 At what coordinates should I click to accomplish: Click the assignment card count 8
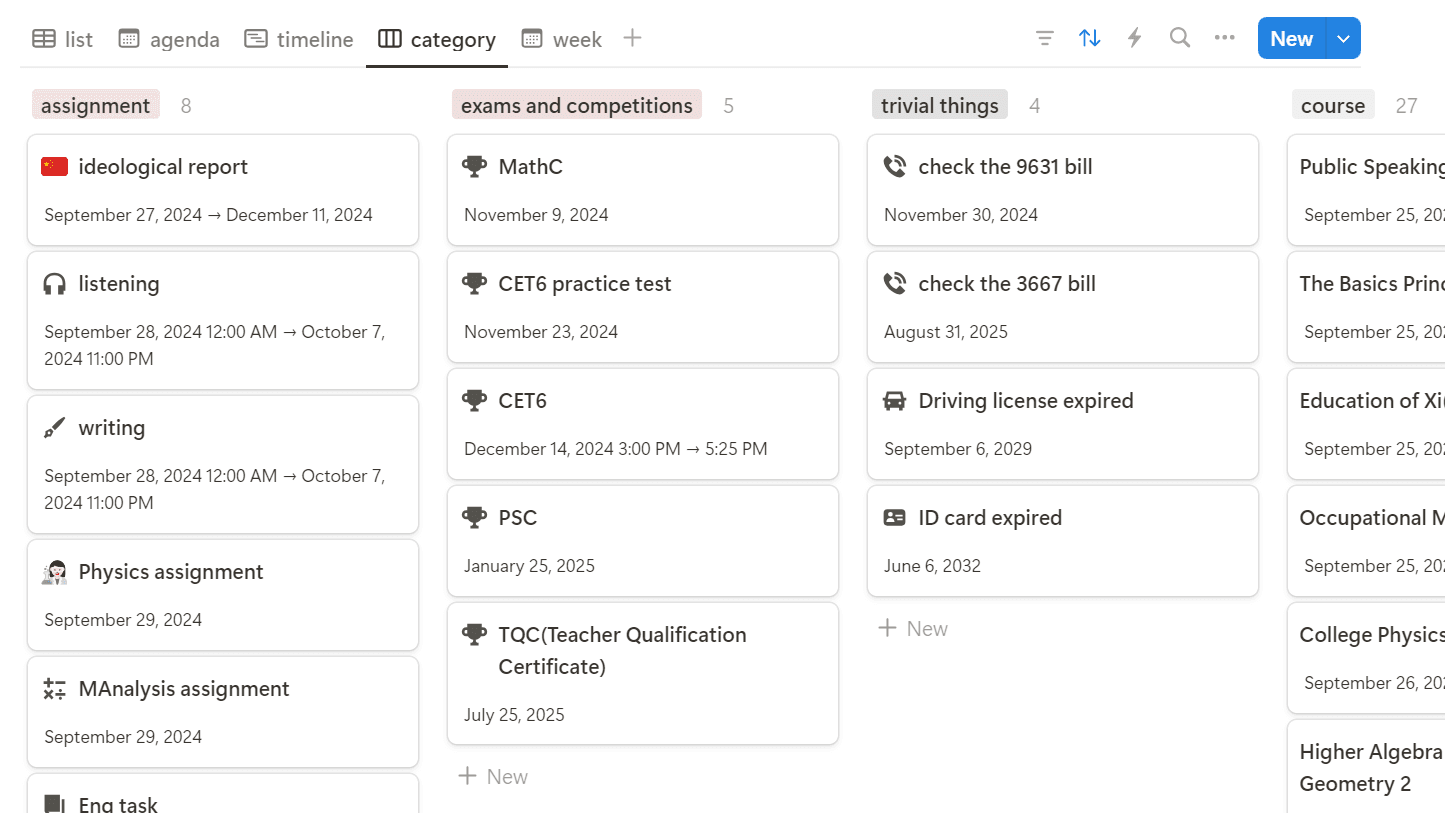[x=186, y=105]
